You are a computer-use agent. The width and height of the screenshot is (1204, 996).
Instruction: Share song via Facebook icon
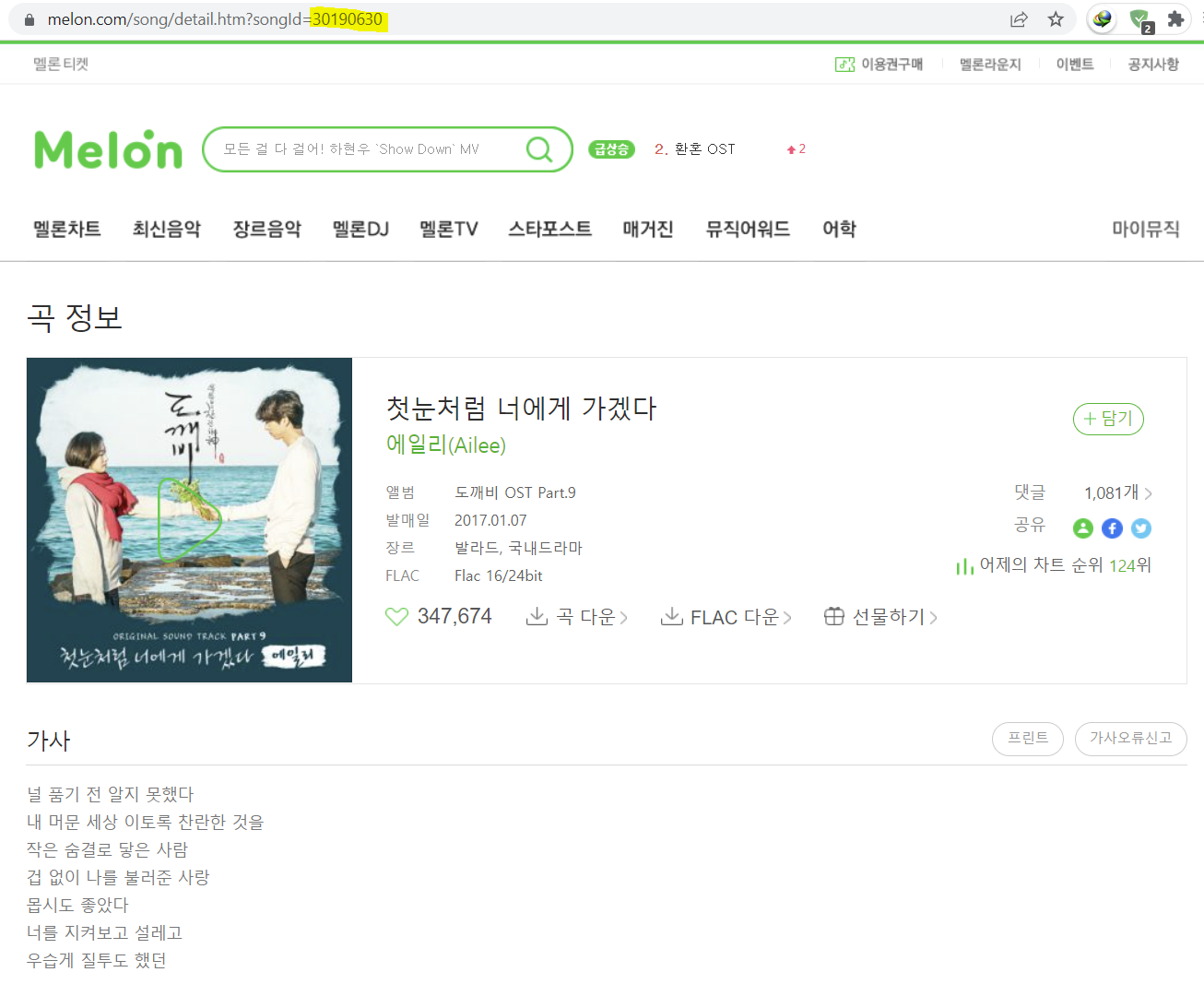(1113, 528)
